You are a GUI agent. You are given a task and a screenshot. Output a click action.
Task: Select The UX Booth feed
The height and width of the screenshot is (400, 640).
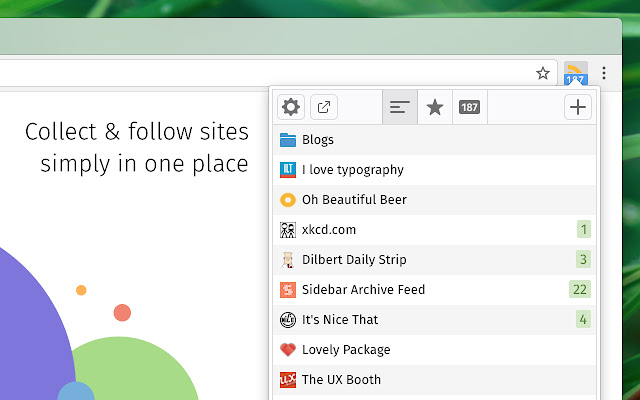[341, 380]
